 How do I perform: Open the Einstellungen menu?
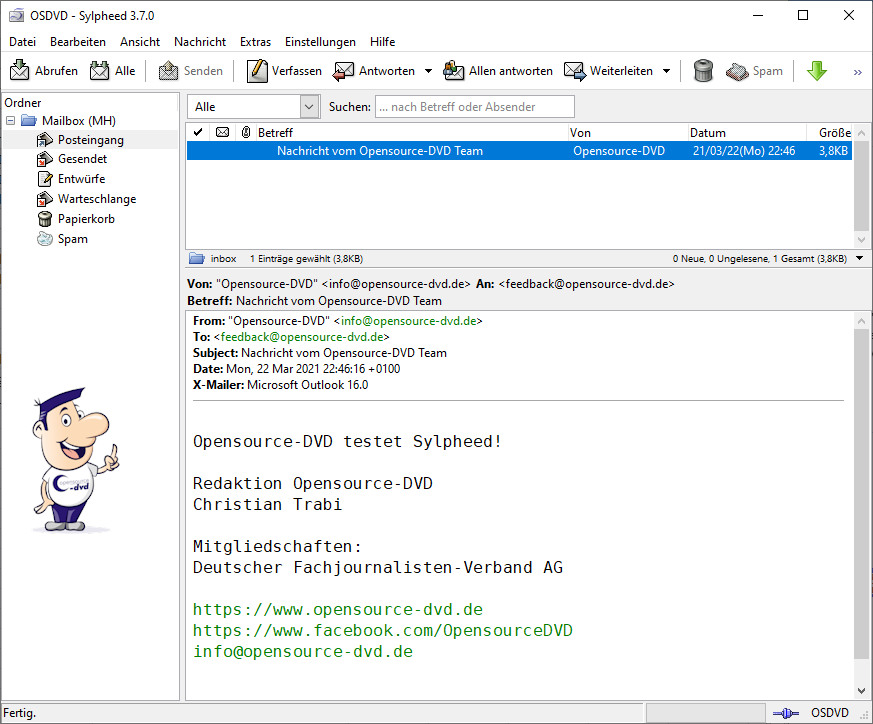(x=320, y=42)
